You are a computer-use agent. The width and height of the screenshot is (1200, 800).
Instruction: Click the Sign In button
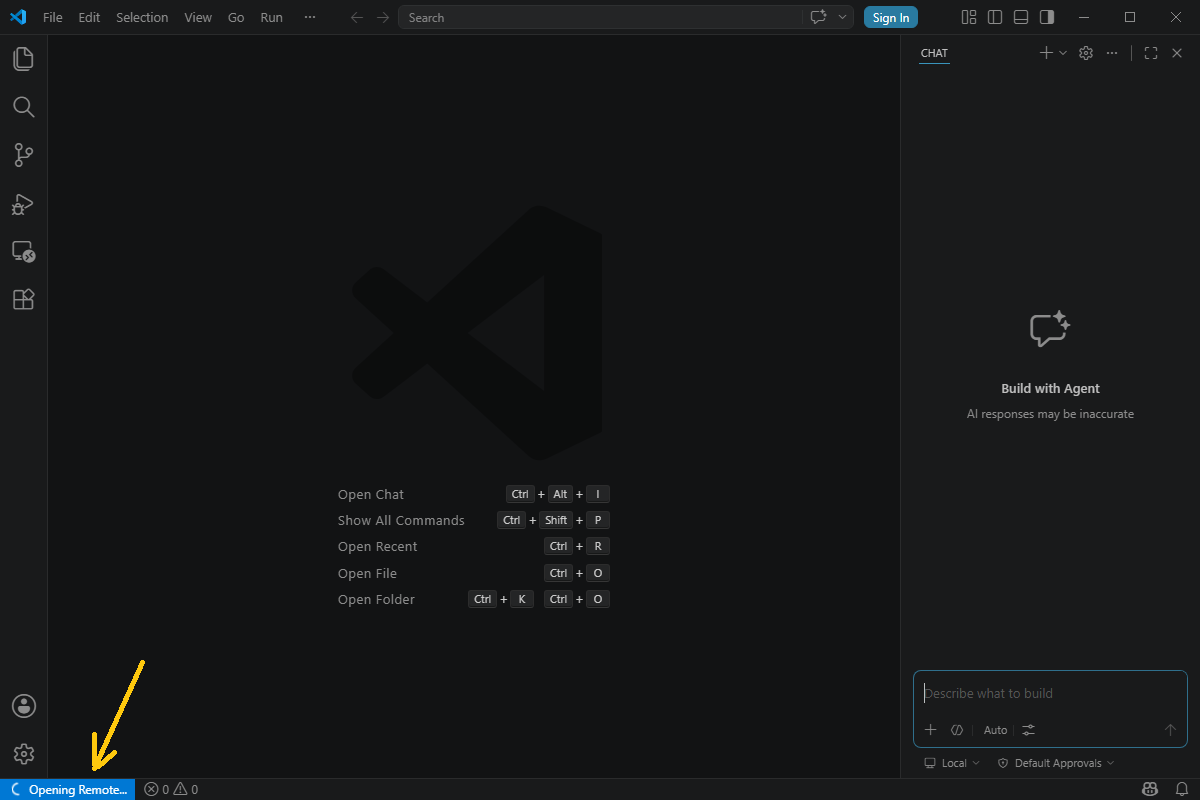pyautogui.click(x=891, y=17)
